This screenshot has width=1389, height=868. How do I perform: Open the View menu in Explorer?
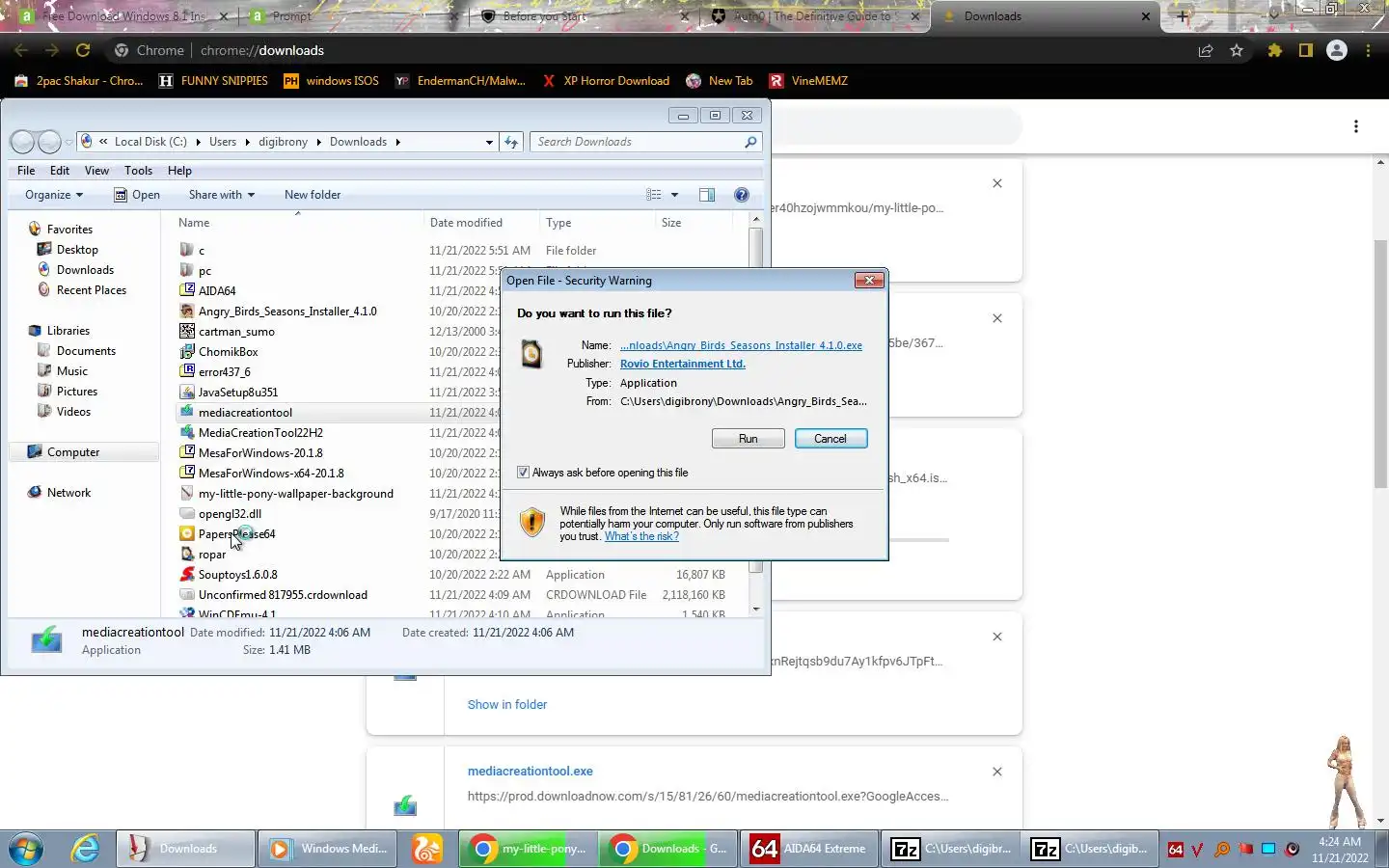point(96,171)
